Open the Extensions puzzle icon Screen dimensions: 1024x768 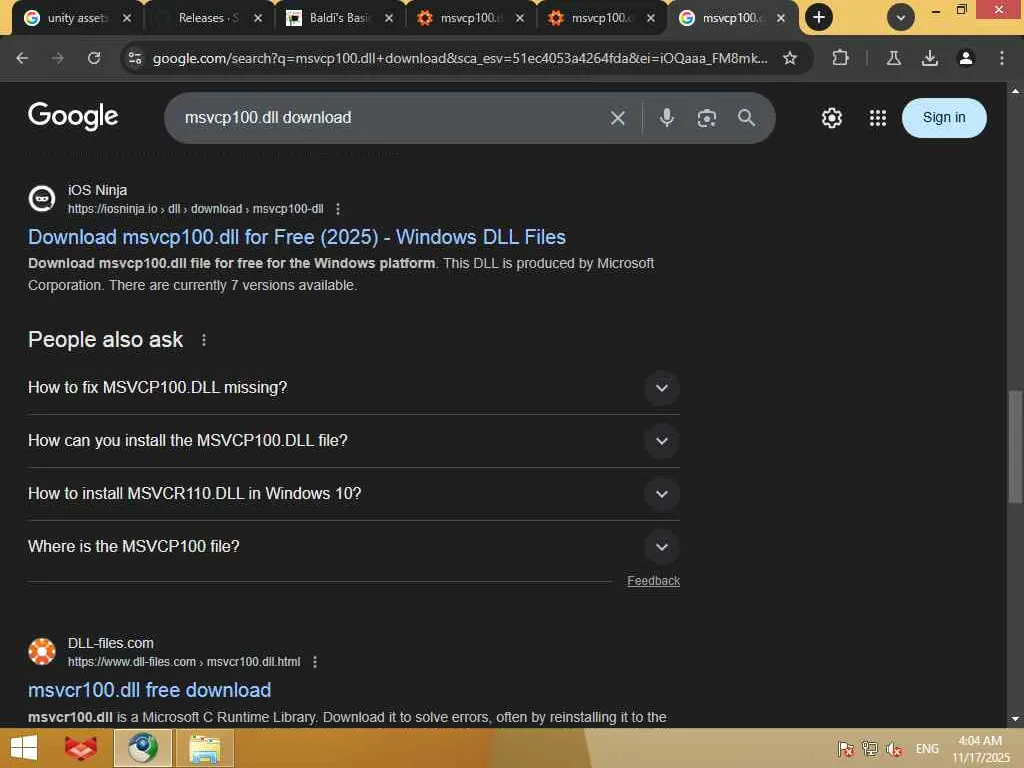pyautogui.click(x=840, y=58)
